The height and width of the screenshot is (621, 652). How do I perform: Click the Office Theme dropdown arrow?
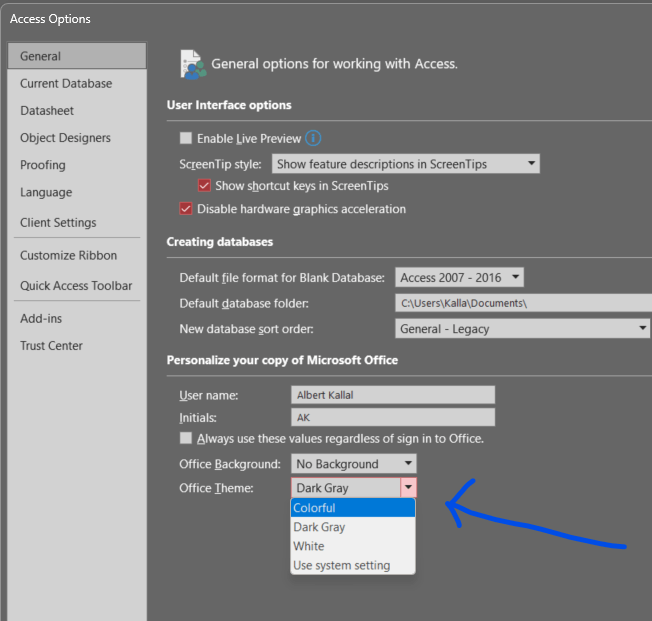(408, 487)
